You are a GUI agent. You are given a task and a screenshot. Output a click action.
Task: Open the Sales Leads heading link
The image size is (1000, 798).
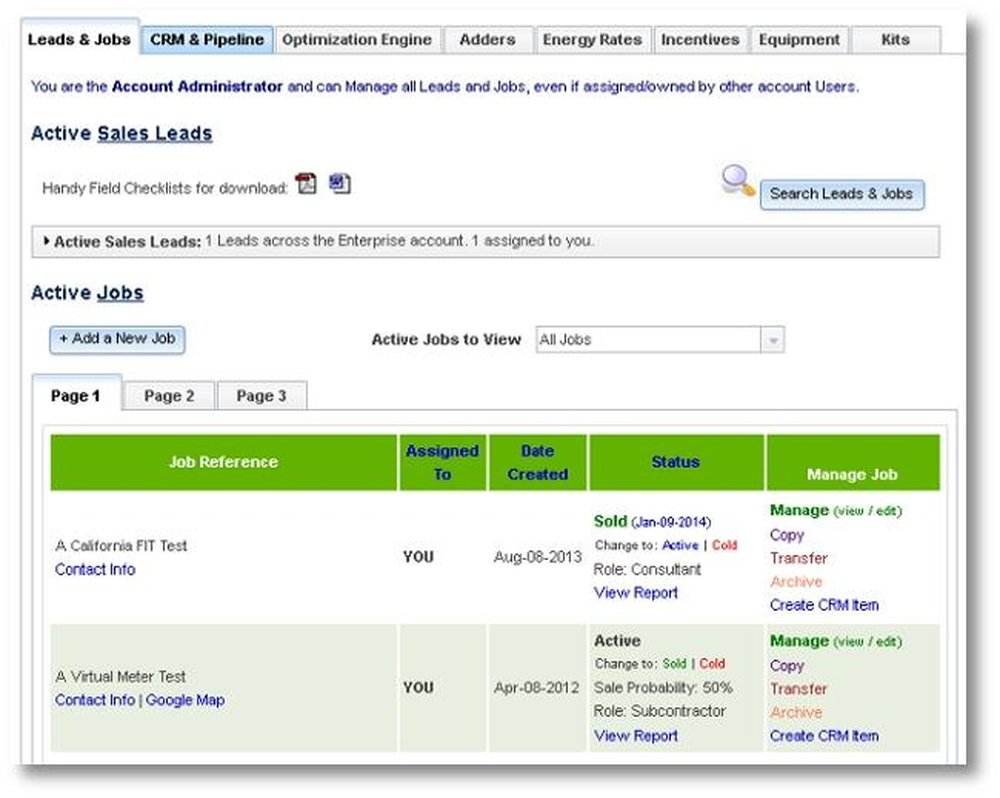[x=155, y=133]
